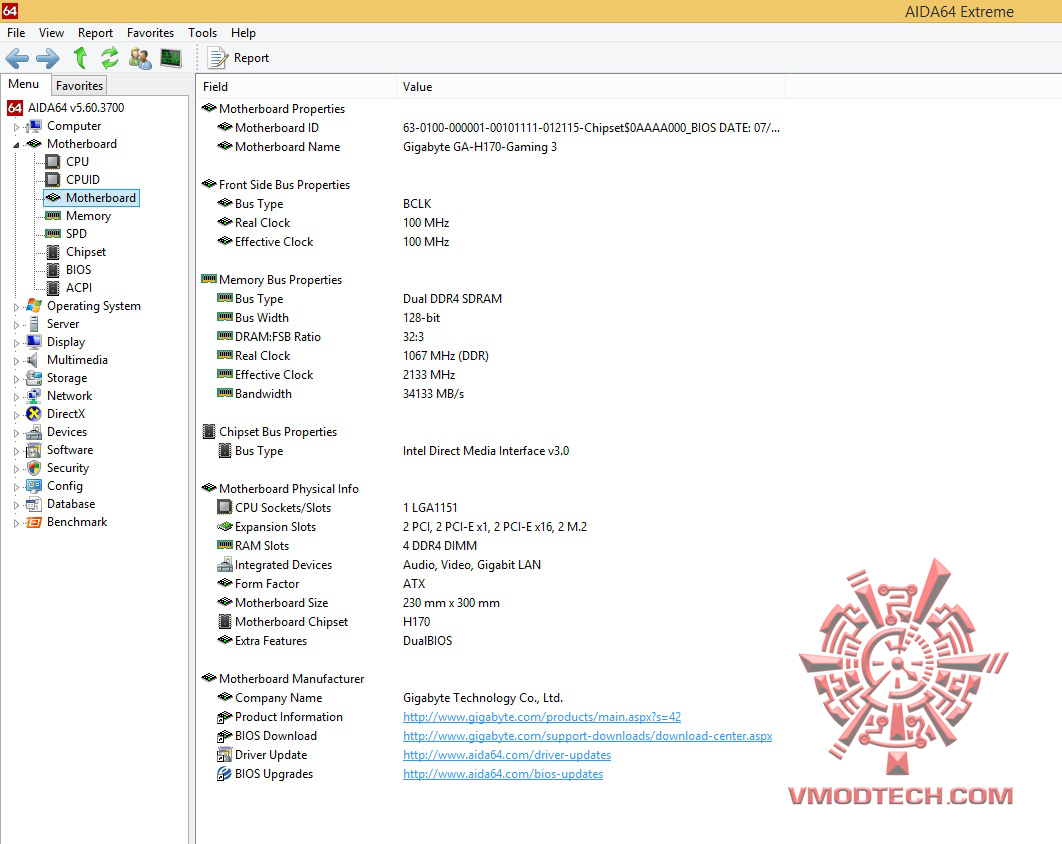1062x844 pixels.
Task: Open the Manage users toolbar icon
Action: [140, 58]
